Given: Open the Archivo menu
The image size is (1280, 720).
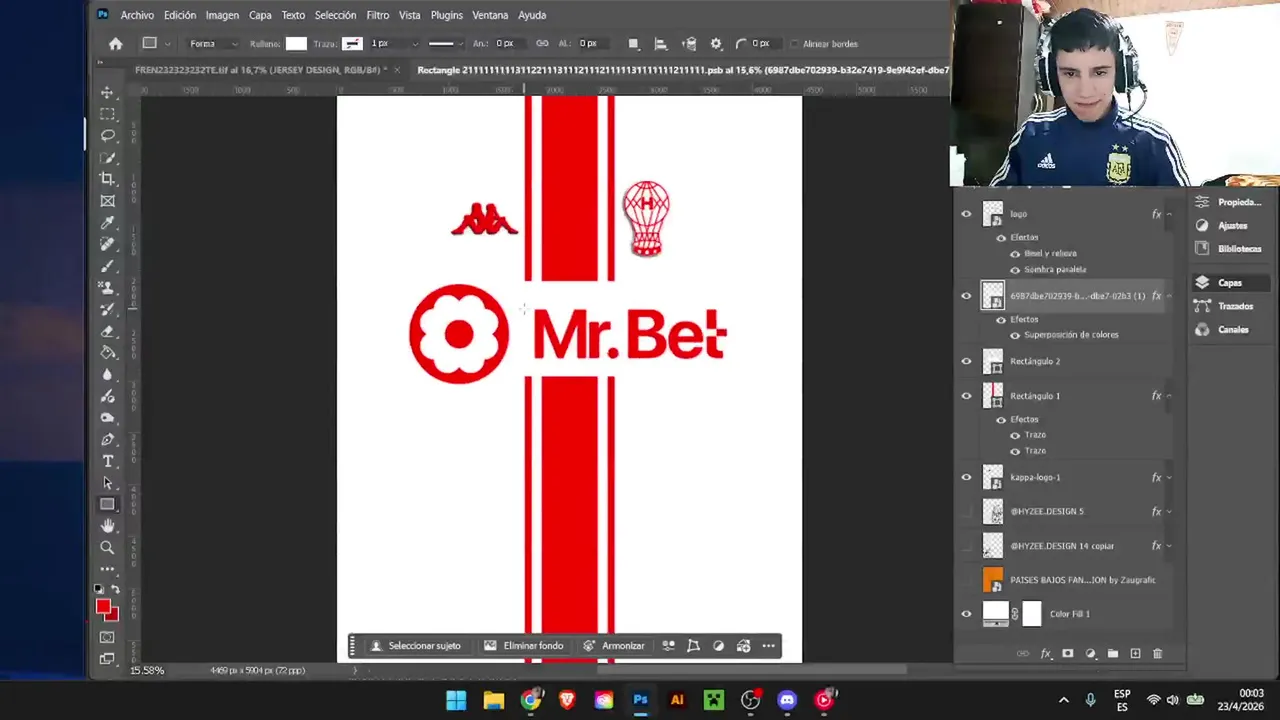Looking at the screenshot, I should point(137,15).
